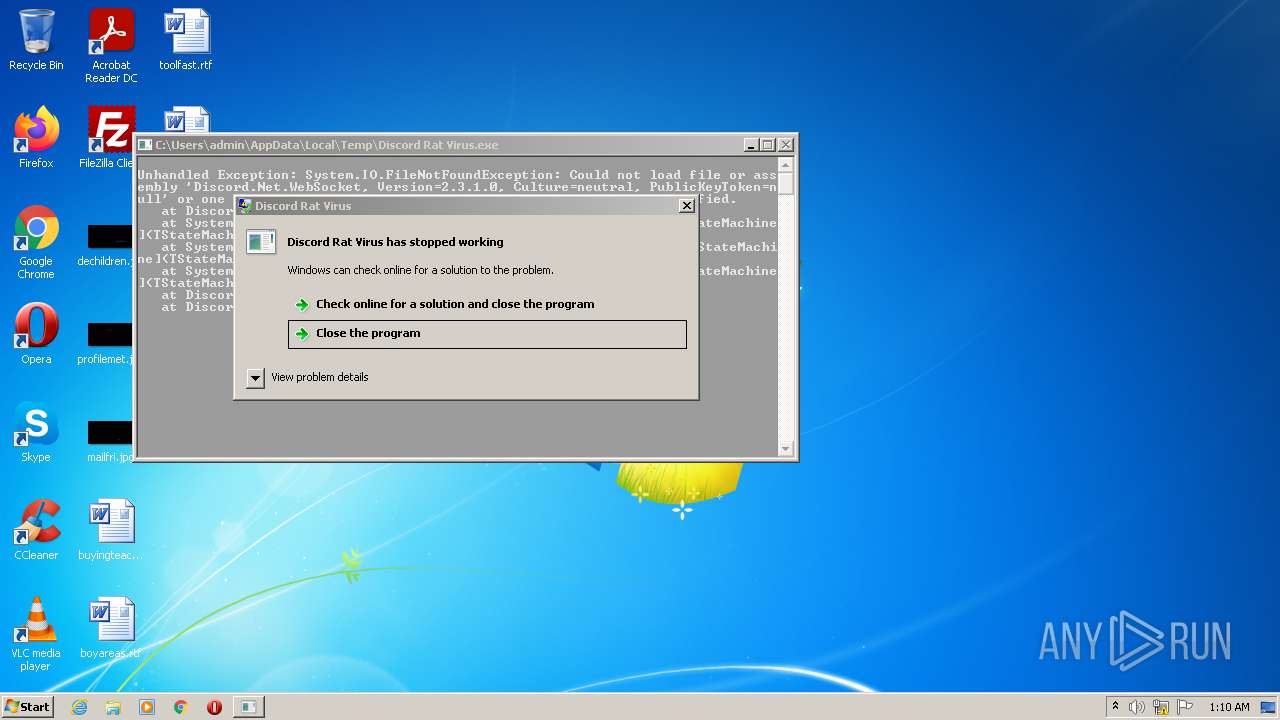
Task: Open the Action Center flag icon
Action: [x=1185, y=707]
